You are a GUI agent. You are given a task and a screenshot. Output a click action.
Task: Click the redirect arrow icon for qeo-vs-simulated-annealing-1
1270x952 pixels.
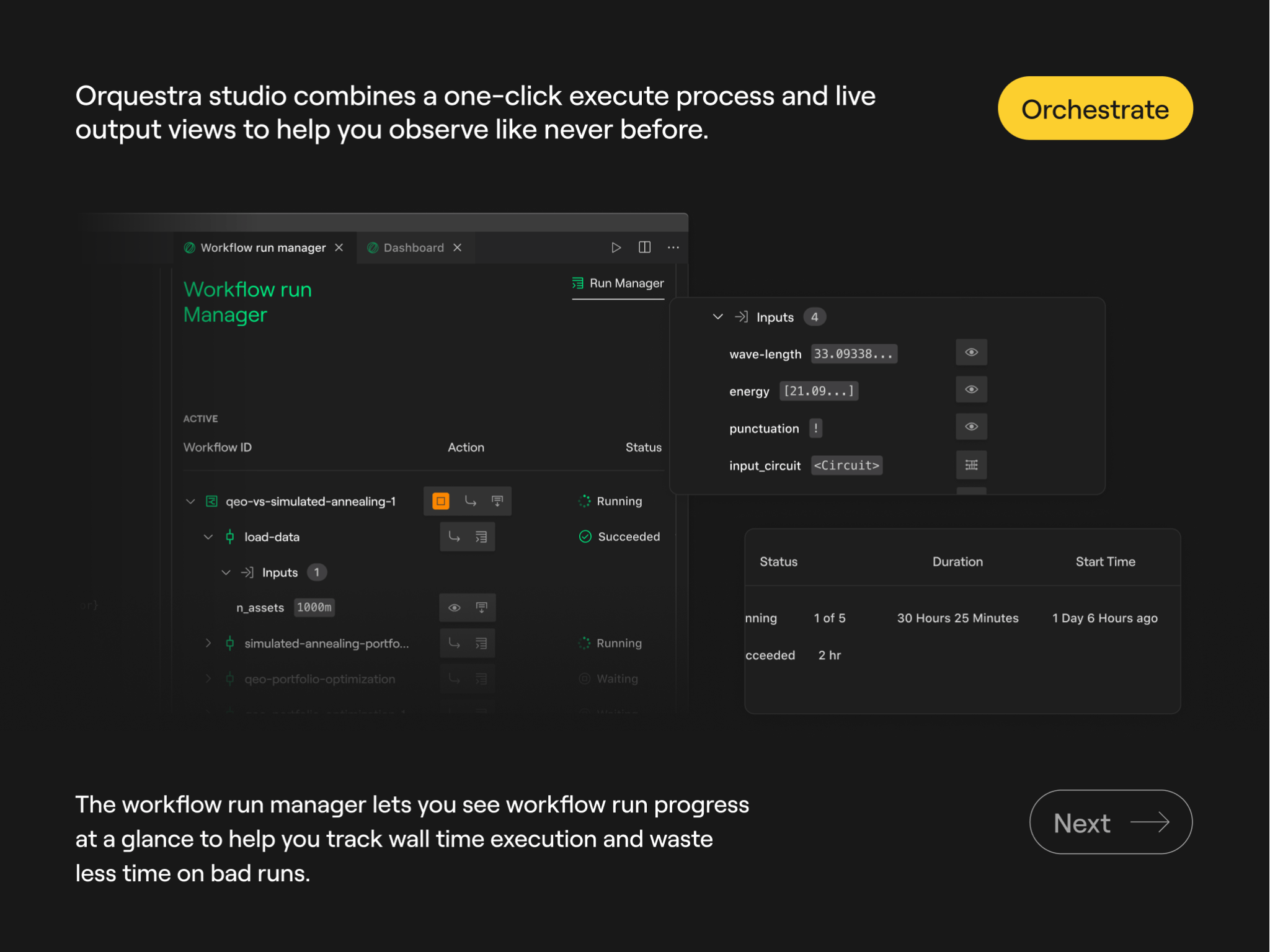(471, 501)
